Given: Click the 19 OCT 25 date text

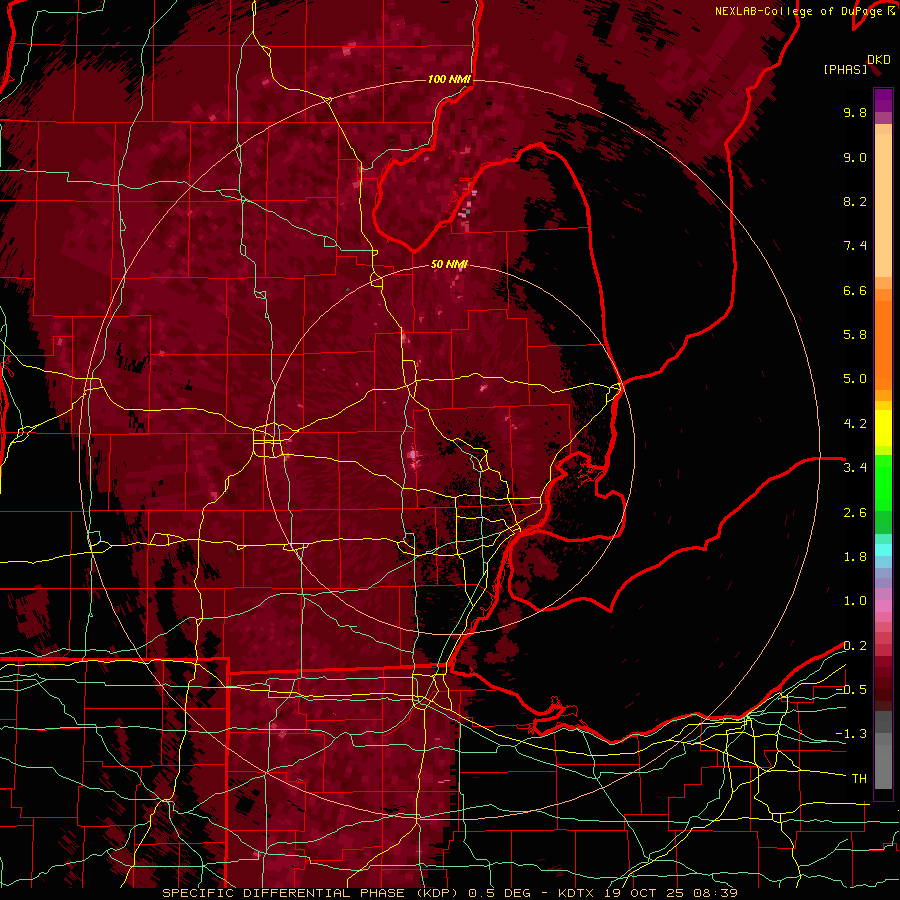Looking at the screenshot, I should click(x=646, y=893).
